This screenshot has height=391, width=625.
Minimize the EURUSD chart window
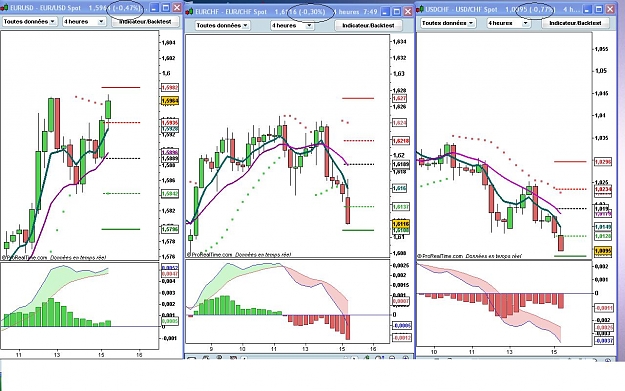tap(155, 8)
